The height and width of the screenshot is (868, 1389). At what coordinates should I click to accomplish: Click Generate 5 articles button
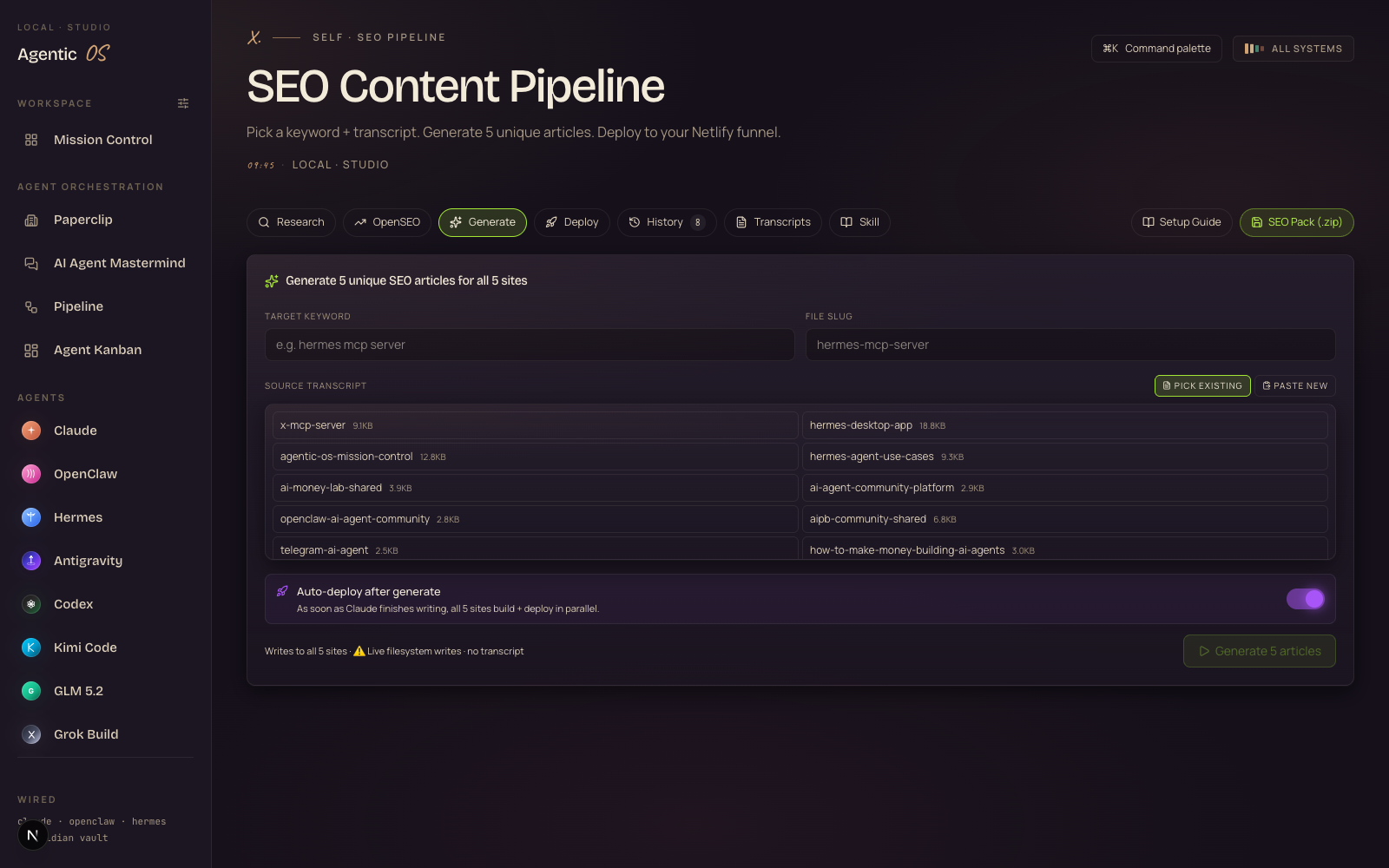tap(1260, 651)
